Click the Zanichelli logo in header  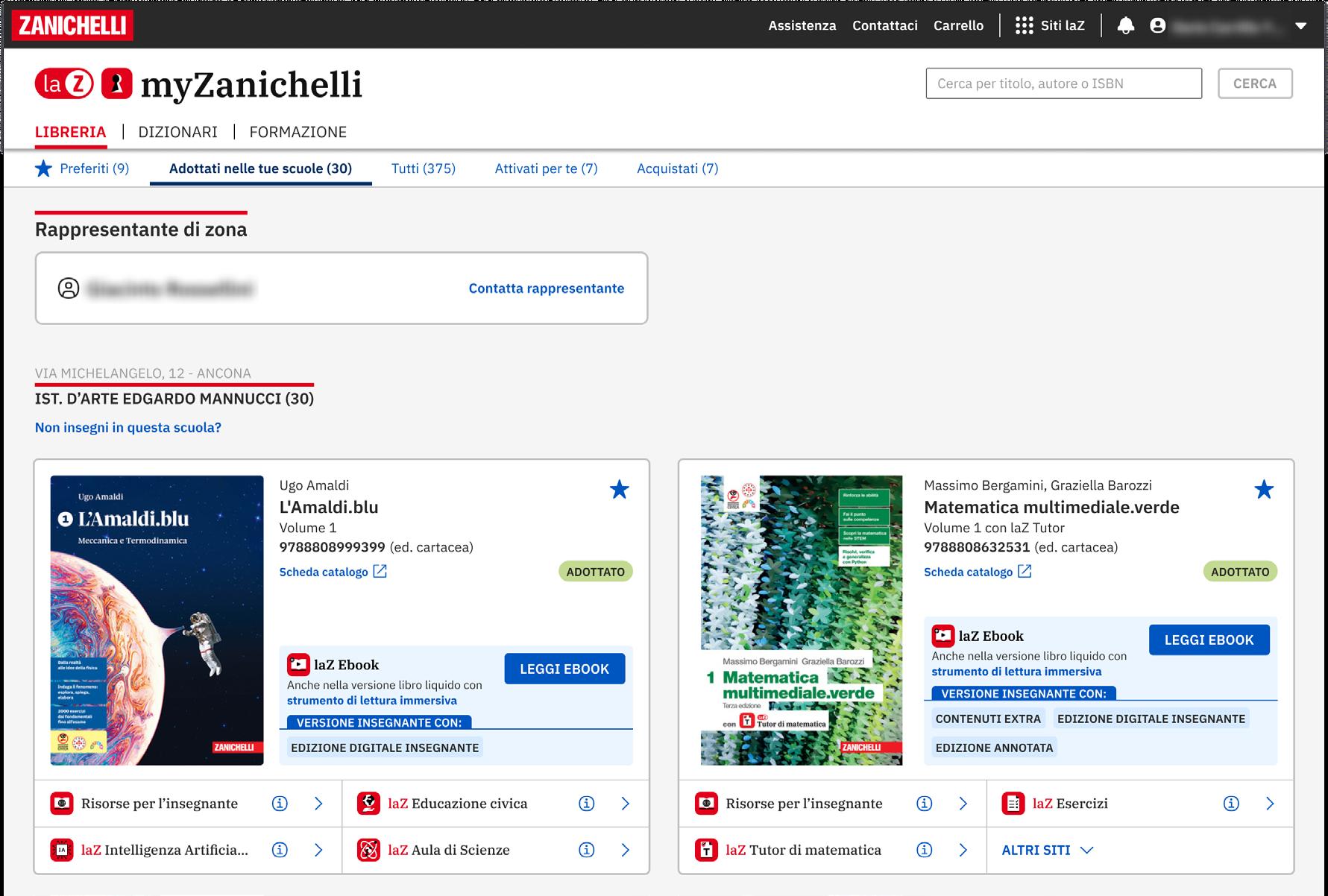(x=72, y=25)
